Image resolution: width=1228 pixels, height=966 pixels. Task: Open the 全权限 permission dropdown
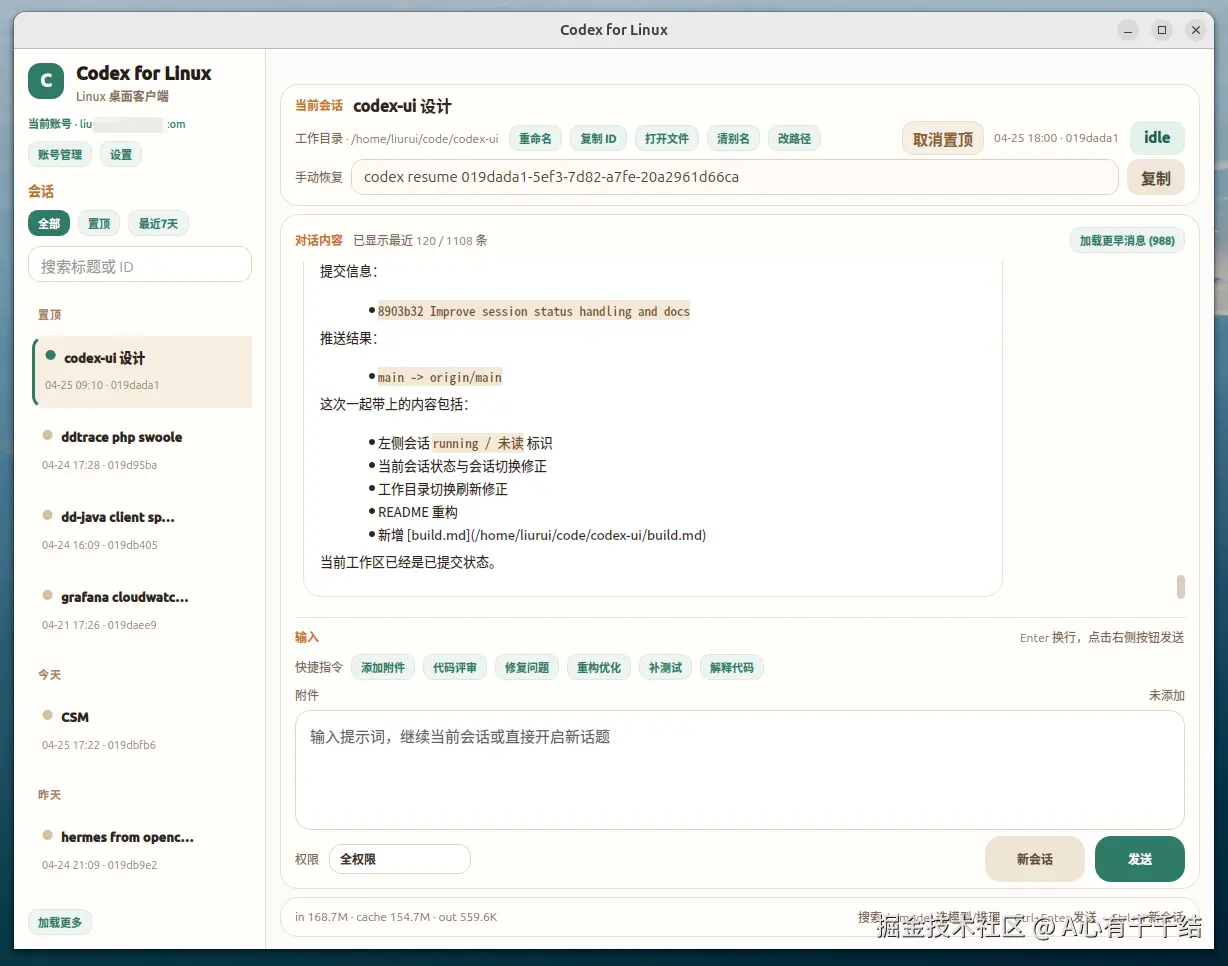(399, 859)
